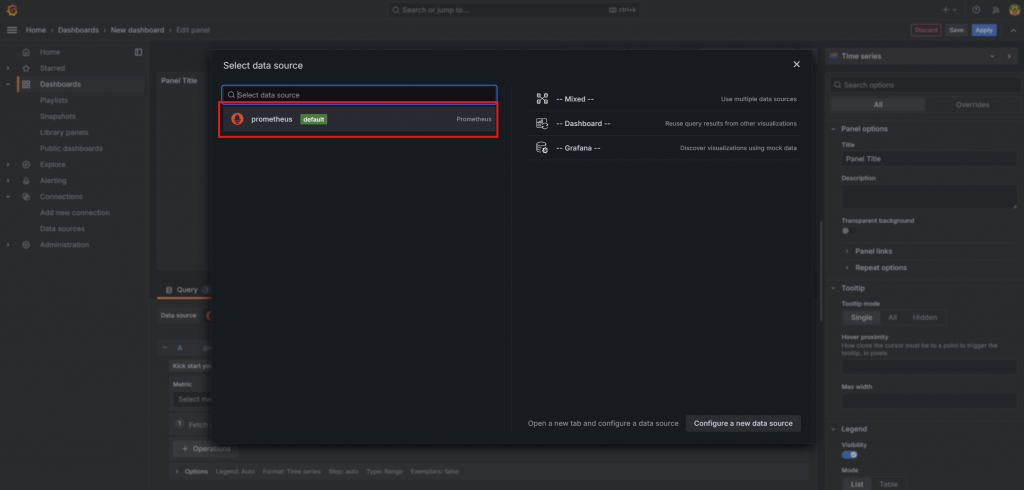Select Single tooltip mode

(x=861, y=318)
